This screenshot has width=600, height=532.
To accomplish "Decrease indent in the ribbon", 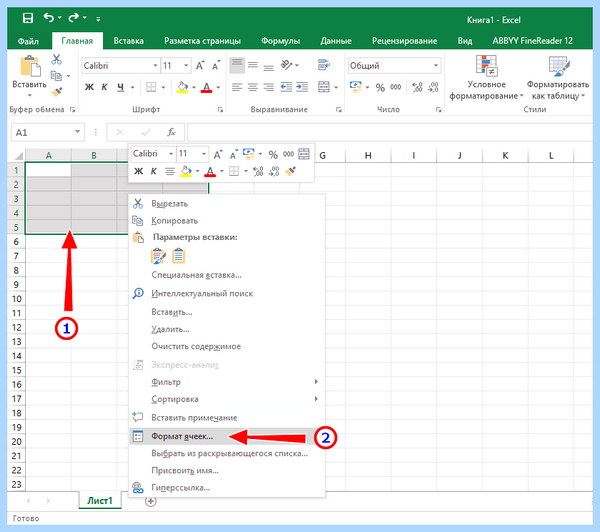I will (x=286, y=87).
